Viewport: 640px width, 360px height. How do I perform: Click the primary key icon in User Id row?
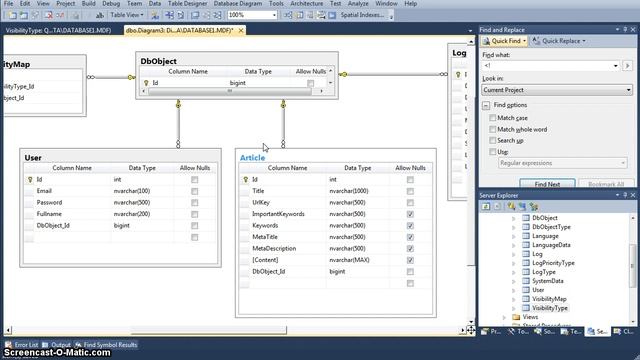click(x=30, y=180)
